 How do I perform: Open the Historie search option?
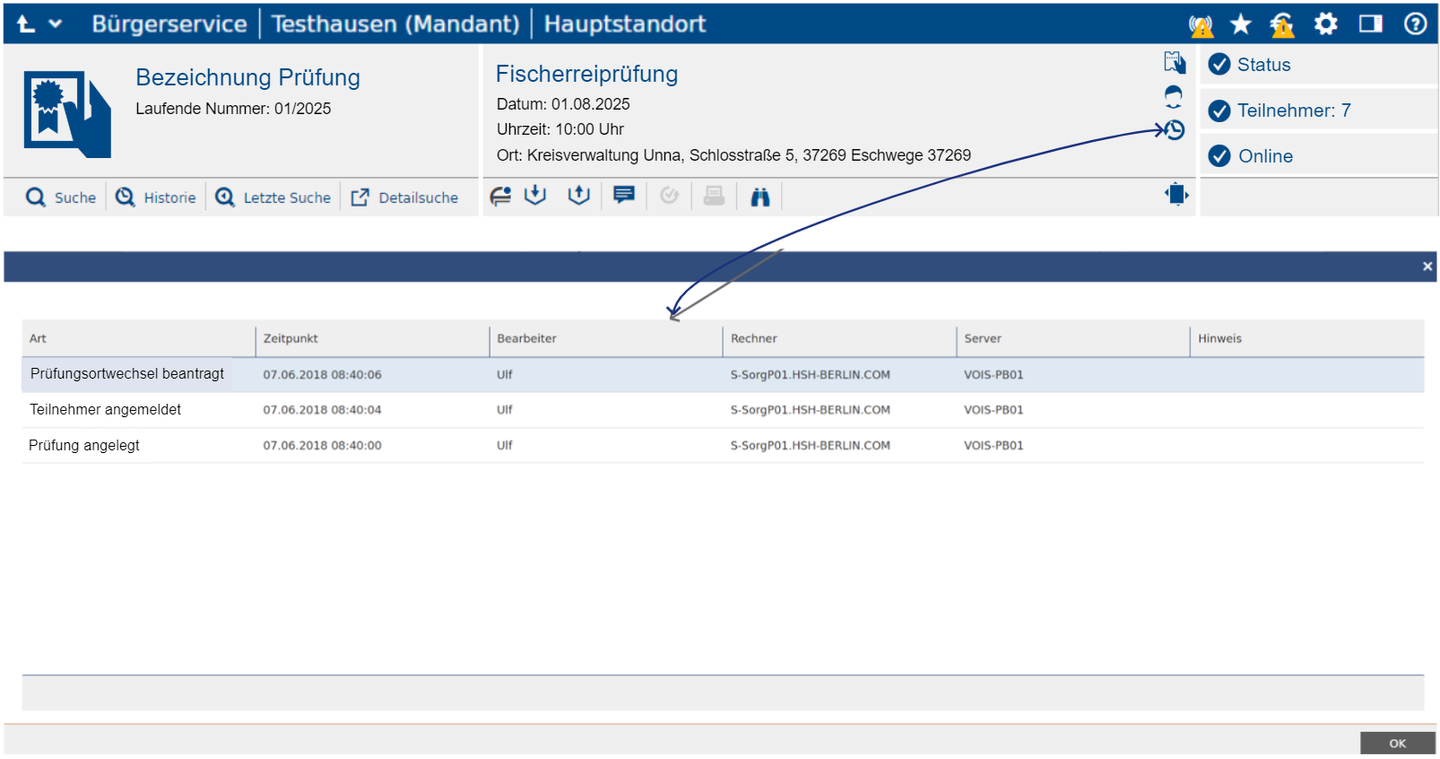pyautogui.click(x=156, y=198)
